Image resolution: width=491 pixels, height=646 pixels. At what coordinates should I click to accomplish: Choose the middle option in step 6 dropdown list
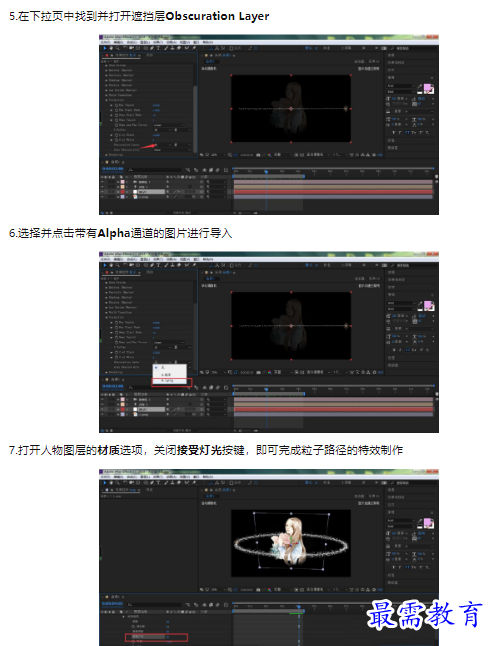coord(170,374)
